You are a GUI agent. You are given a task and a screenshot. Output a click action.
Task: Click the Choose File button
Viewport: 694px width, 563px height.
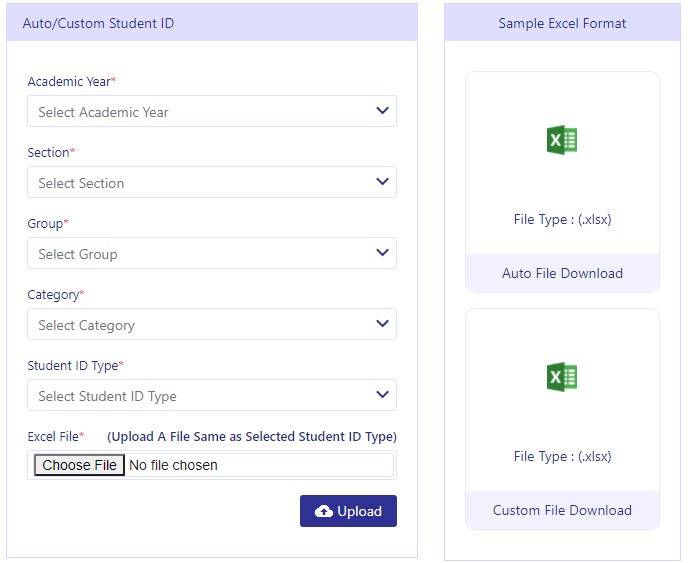click(x=79, y=465)
